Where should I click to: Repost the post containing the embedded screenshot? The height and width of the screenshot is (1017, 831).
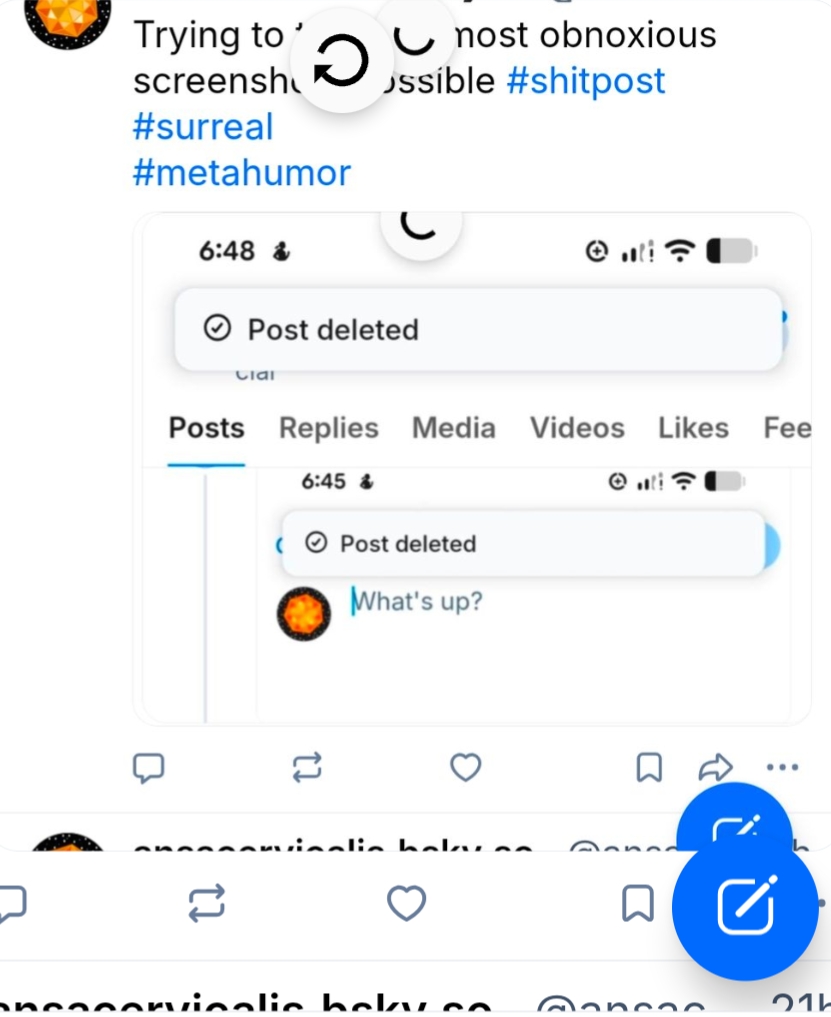click(307, 767)
